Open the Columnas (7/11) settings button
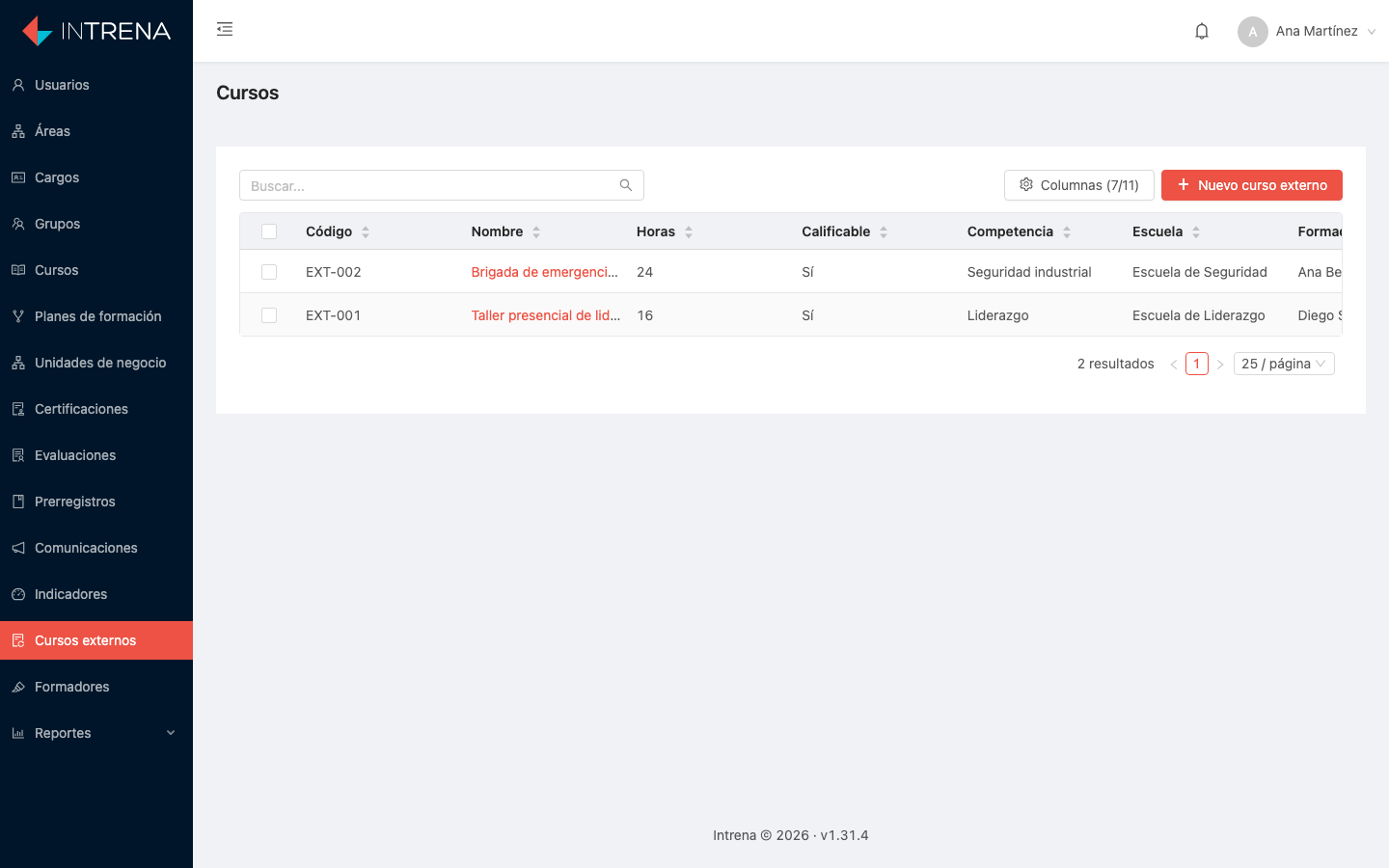The width and height of the screenshot is (1389, 868). click(1079, 185)
